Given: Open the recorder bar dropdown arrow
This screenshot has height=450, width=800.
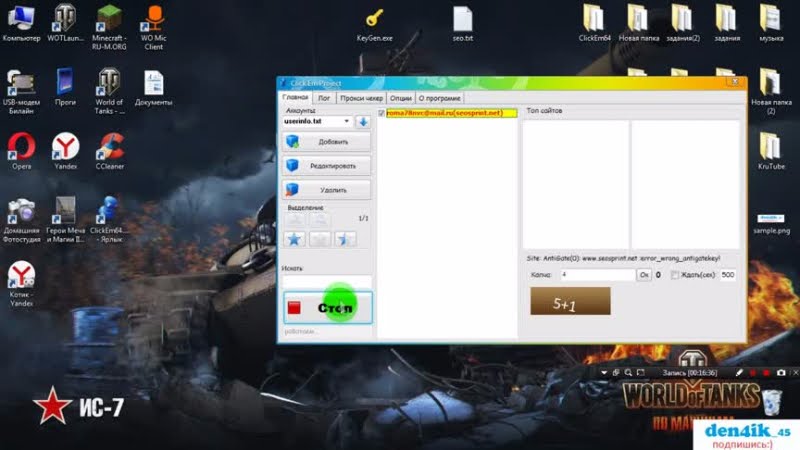Looking at the screenshot, I should point(604,373).
